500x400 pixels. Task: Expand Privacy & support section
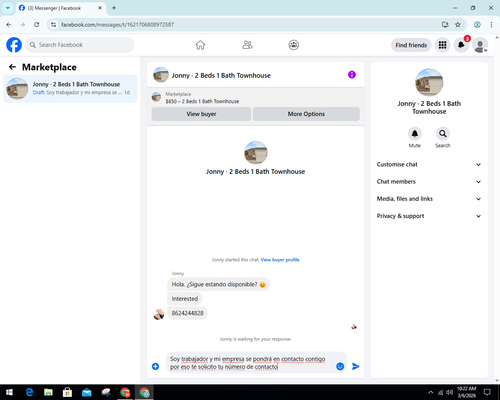(x=429, y=216)
